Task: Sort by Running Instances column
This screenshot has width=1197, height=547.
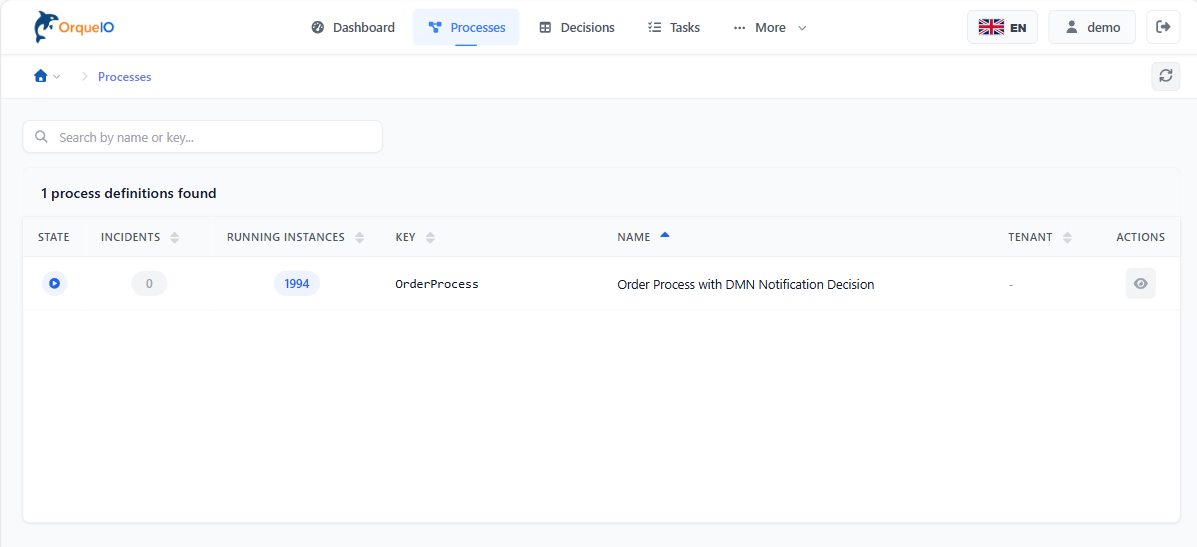Action: 359,237
